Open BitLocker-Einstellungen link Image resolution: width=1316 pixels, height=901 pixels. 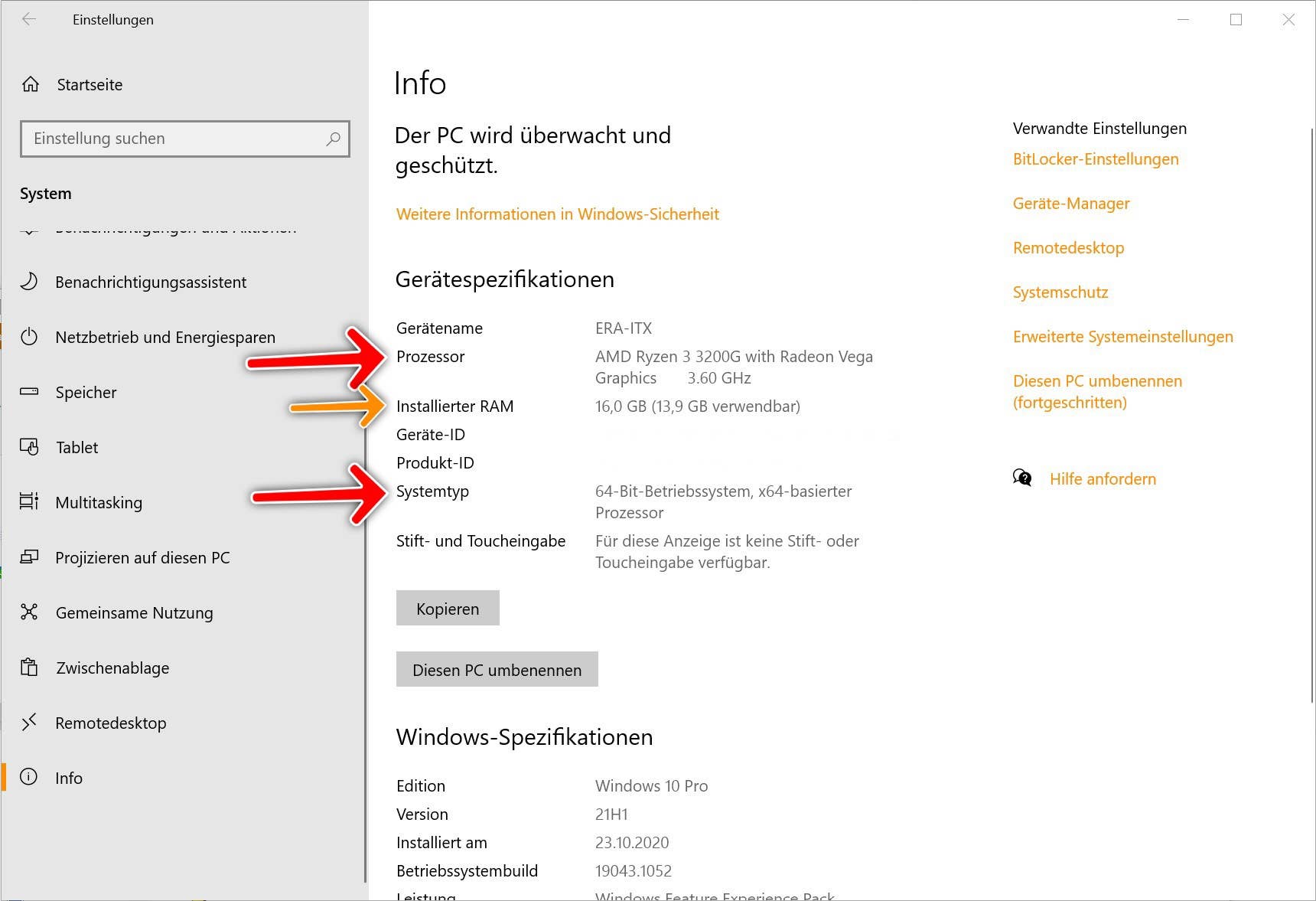[x=1096, y=158]
